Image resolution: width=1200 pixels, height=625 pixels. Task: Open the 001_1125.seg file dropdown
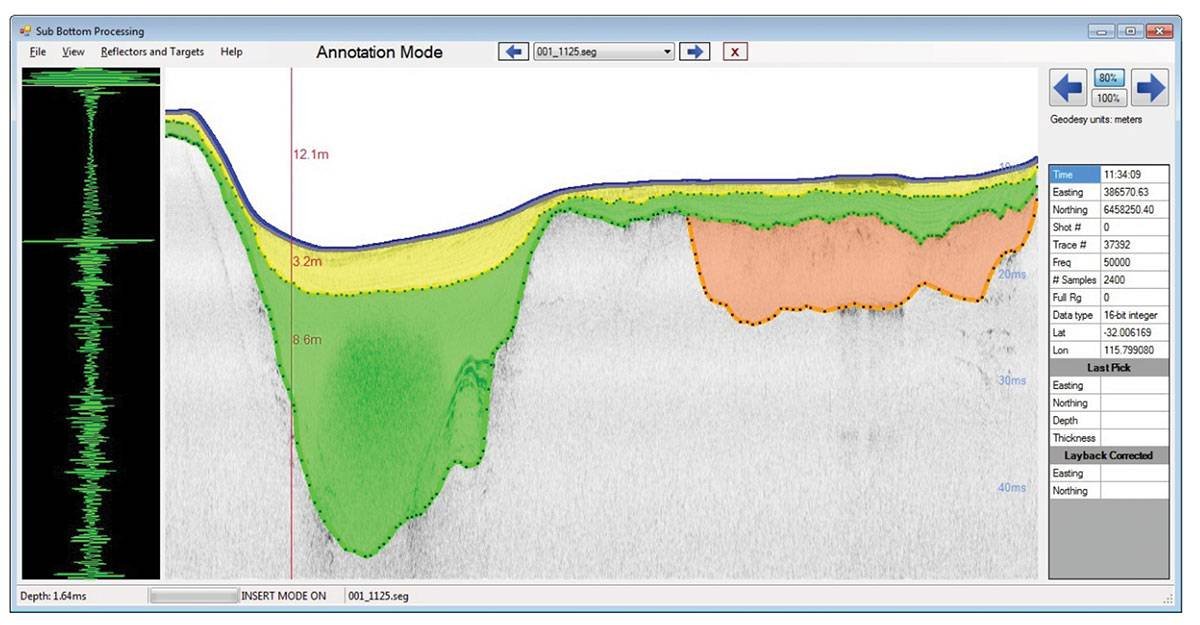[x=667, y=52]
